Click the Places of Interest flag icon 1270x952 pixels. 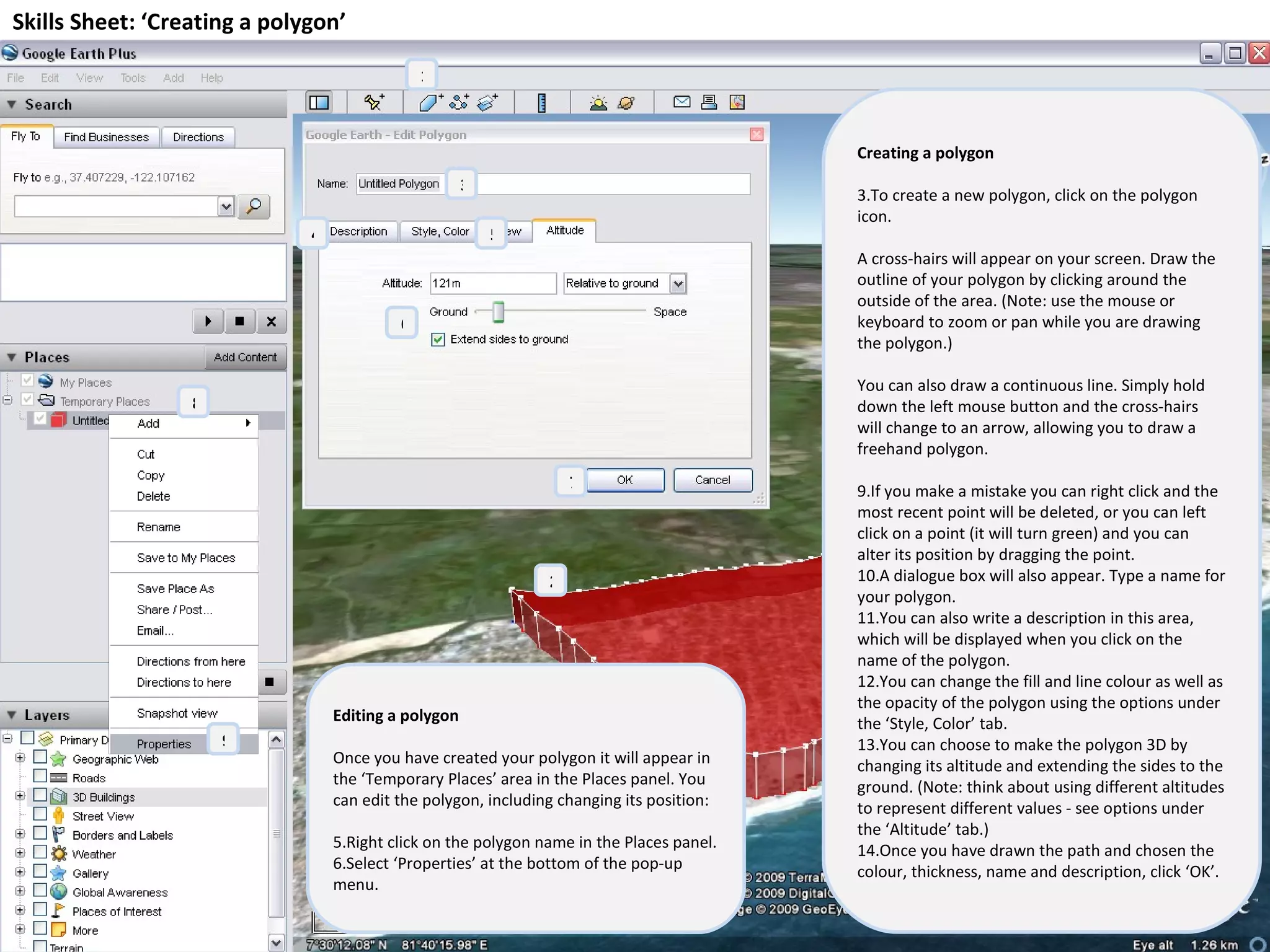58,911
